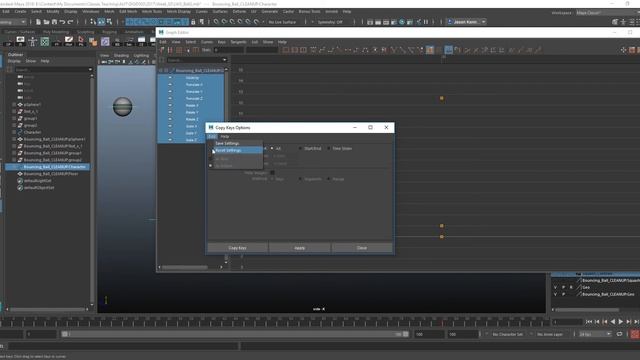Open the user account dropdown in status line
Viewport: 640px width, 360px height.
coord(467,22)
